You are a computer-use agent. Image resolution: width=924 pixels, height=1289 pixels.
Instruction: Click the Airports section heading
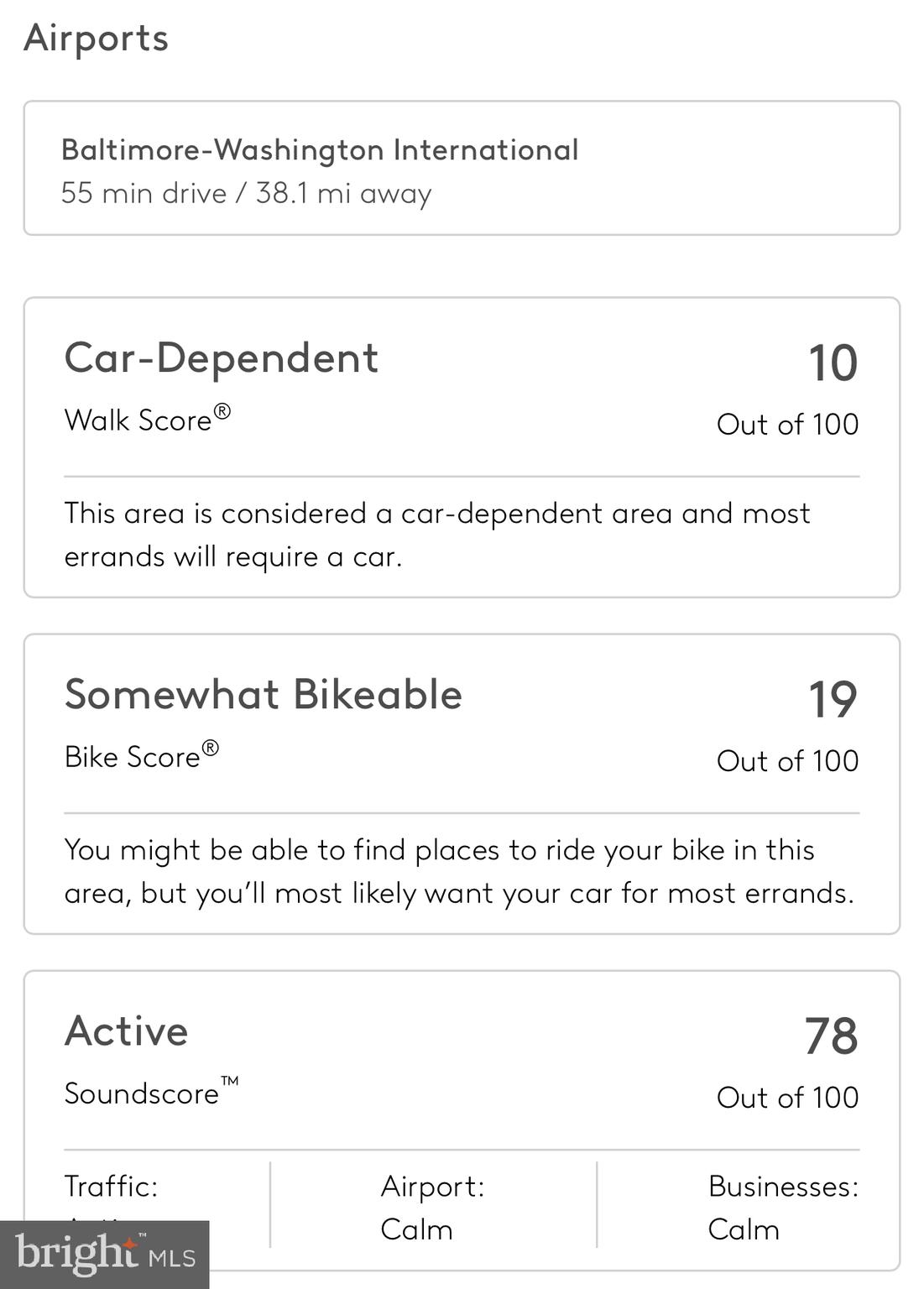(96, 38)
